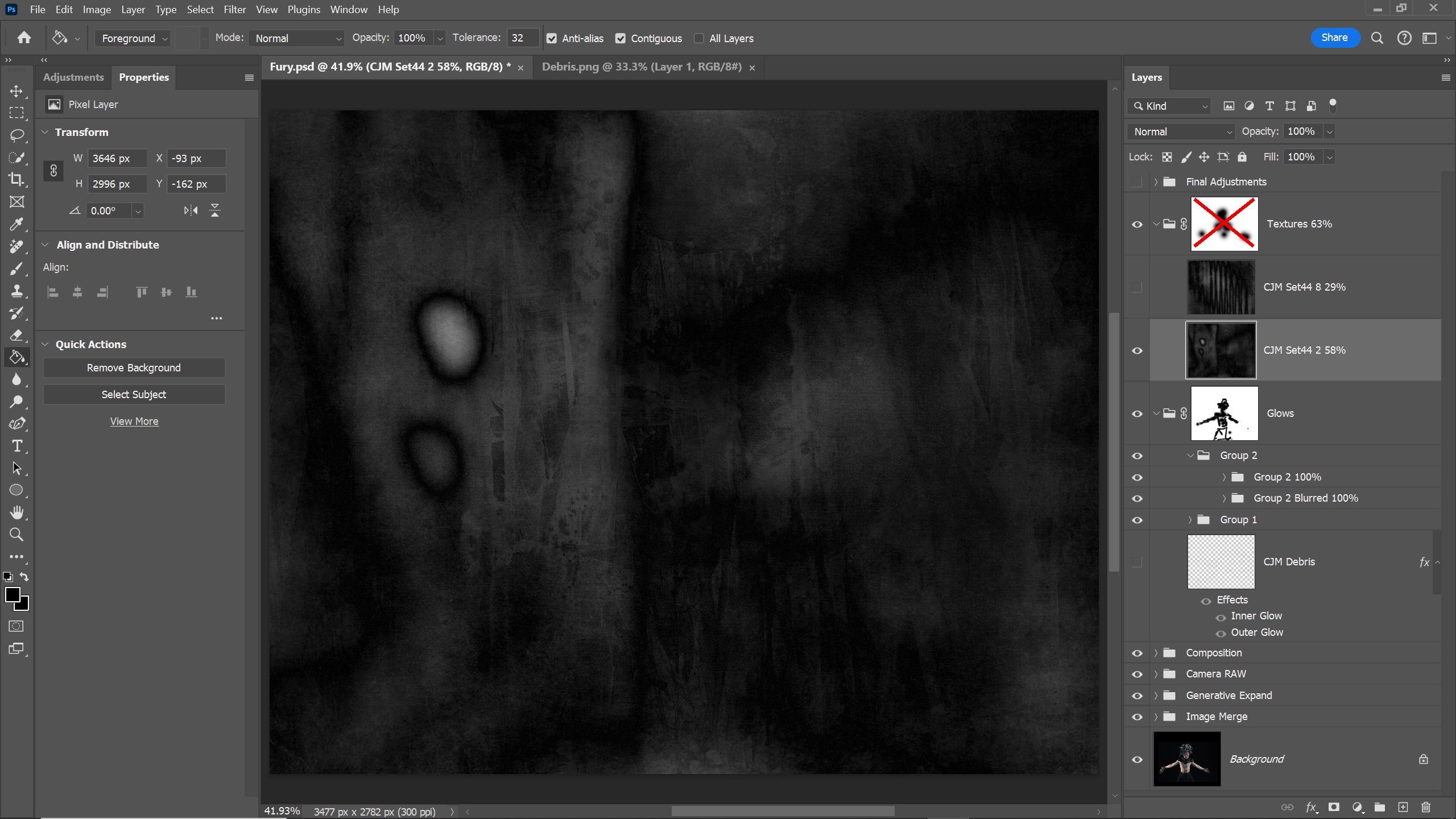Image resolution: width=1456 pixels, height=819 pixels.
Task: Open the Foreground fill source dropdown
Action: [x=133, y=39]
